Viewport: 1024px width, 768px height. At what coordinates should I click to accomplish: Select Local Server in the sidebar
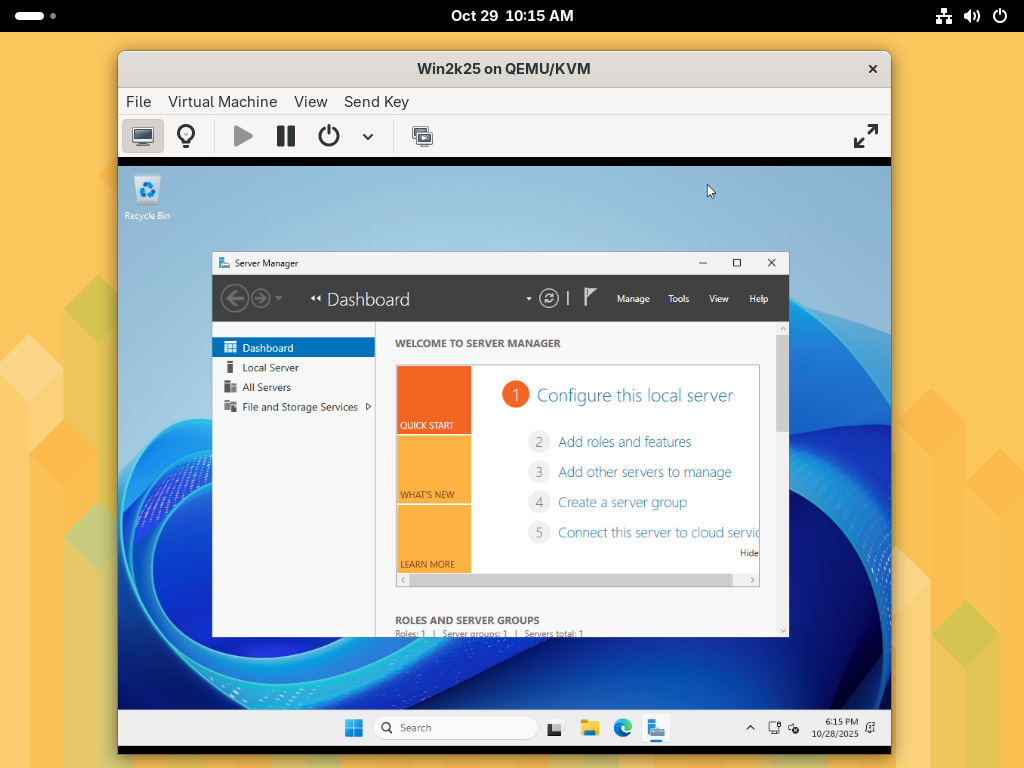270,368
